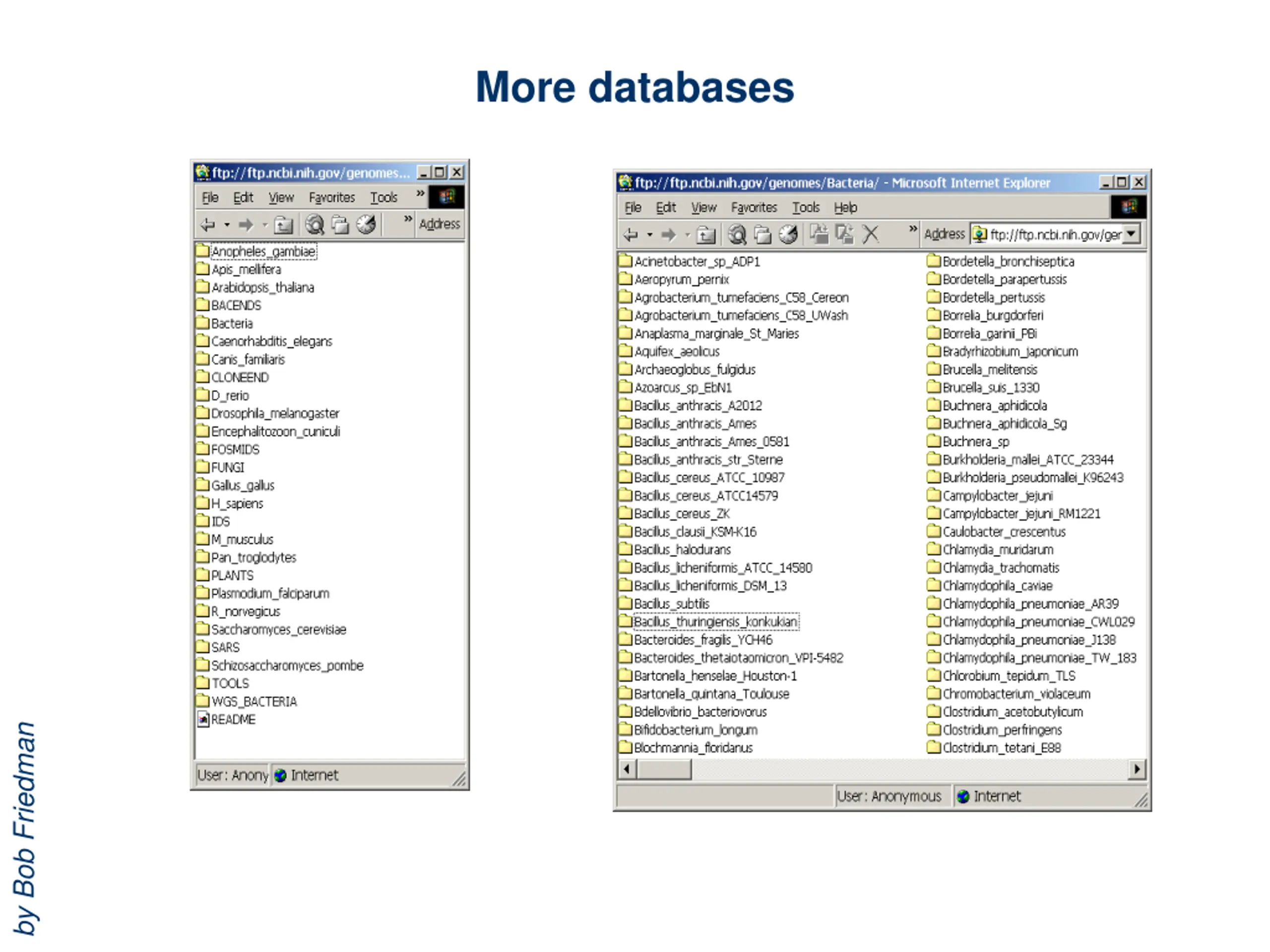Image resolution: width=1270 pixels, height=952 pixels.
Task: Click Up folder icon in genomes window
Action: click(283, 225)
